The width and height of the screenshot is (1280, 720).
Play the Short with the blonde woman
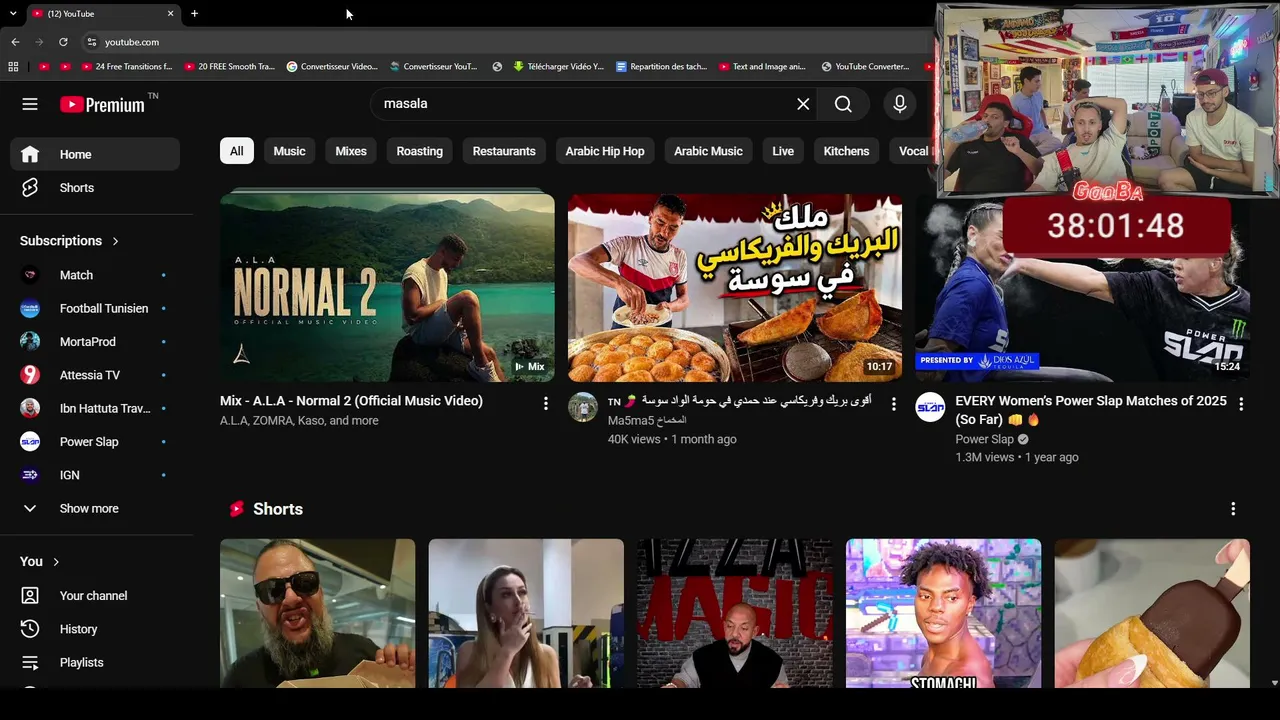point(526,613)
